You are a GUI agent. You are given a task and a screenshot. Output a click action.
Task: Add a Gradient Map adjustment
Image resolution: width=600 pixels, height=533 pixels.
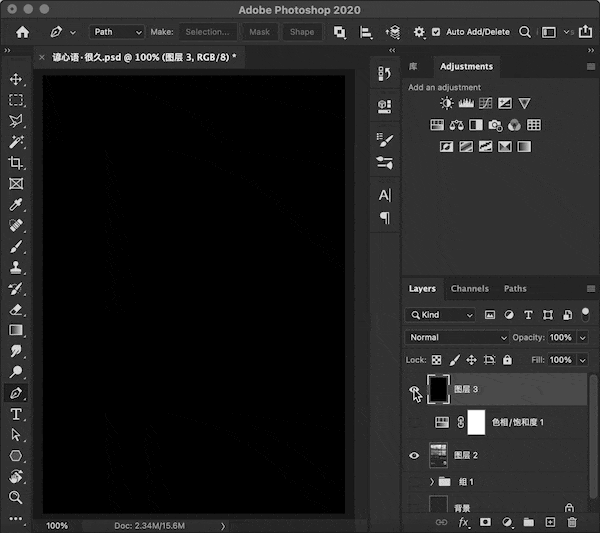(524, 147)
